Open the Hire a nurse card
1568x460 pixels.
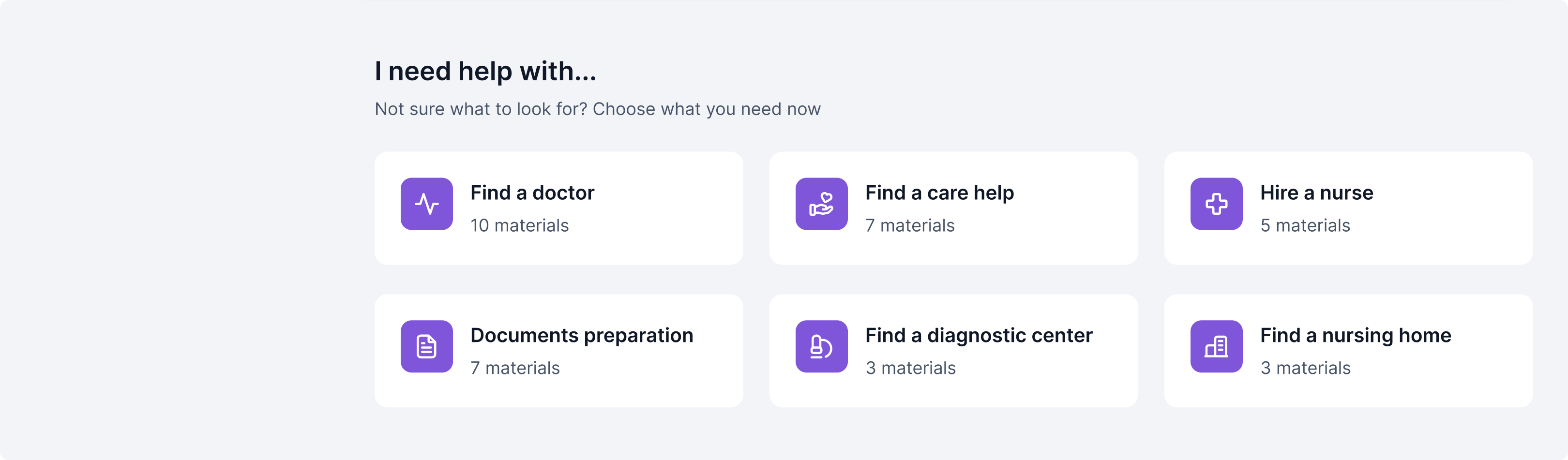pos(1348,208)
